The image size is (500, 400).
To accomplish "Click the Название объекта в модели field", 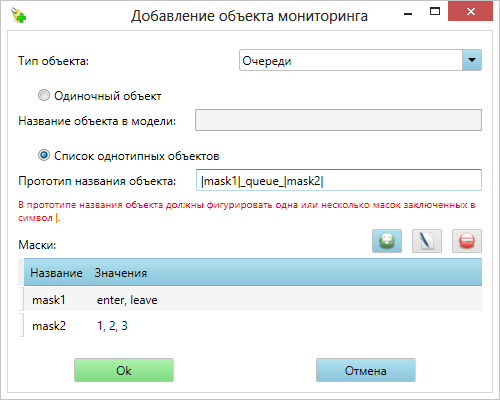I will click(x=338, y=120).
